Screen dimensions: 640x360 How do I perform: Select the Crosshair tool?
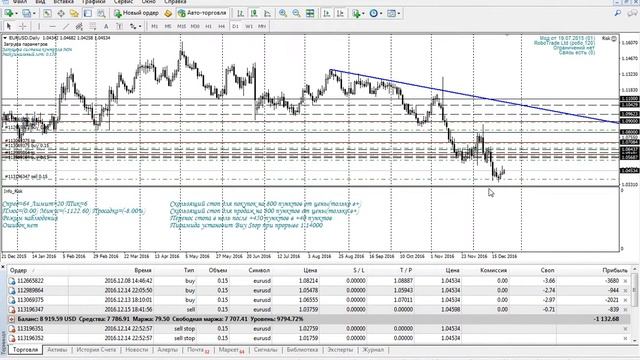[23, 27]
